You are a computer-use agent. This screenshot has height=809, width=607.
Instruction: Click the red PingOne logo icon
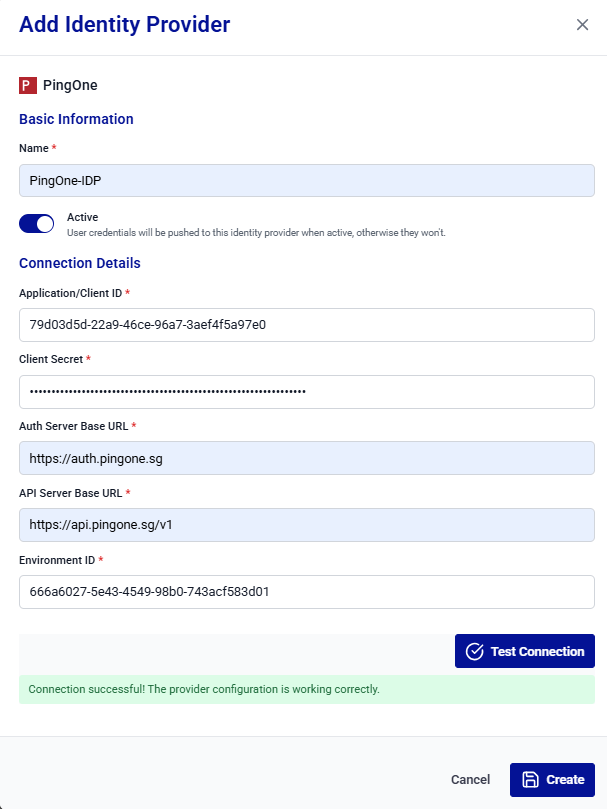point(28,85)
